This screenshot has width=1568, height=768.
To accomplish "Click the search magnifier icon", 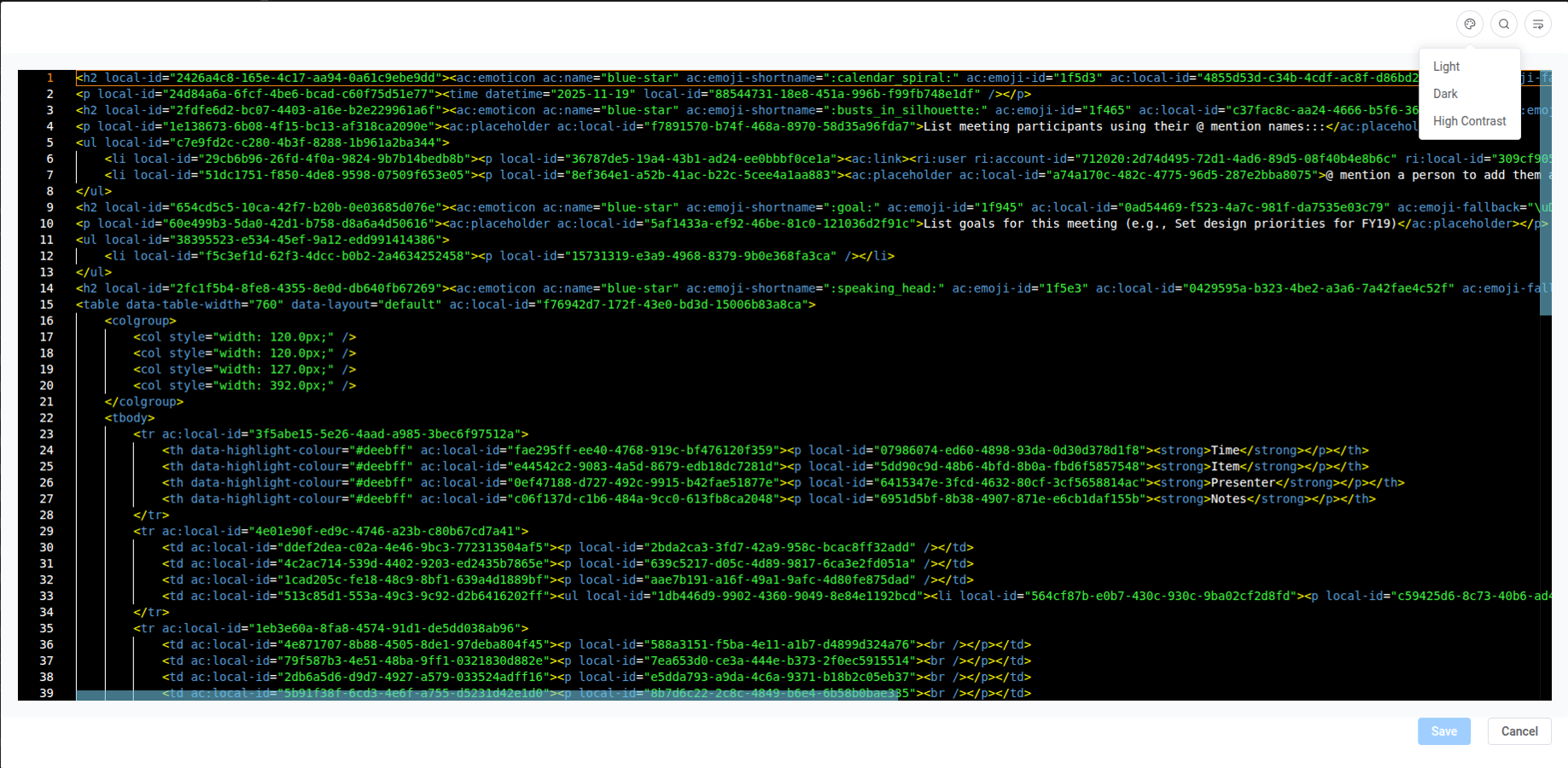I will (1504, 24).
